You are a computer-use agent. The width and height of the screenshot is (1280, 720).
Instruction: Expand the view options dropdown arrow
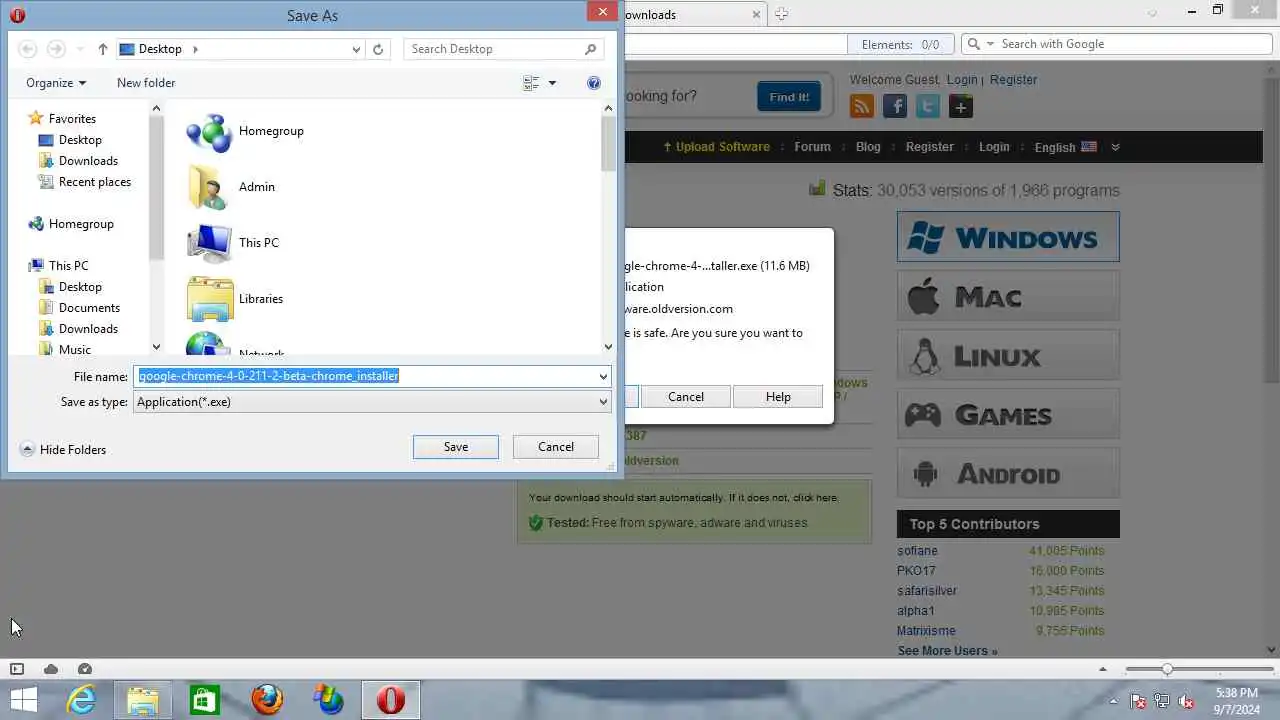(552, 83)
